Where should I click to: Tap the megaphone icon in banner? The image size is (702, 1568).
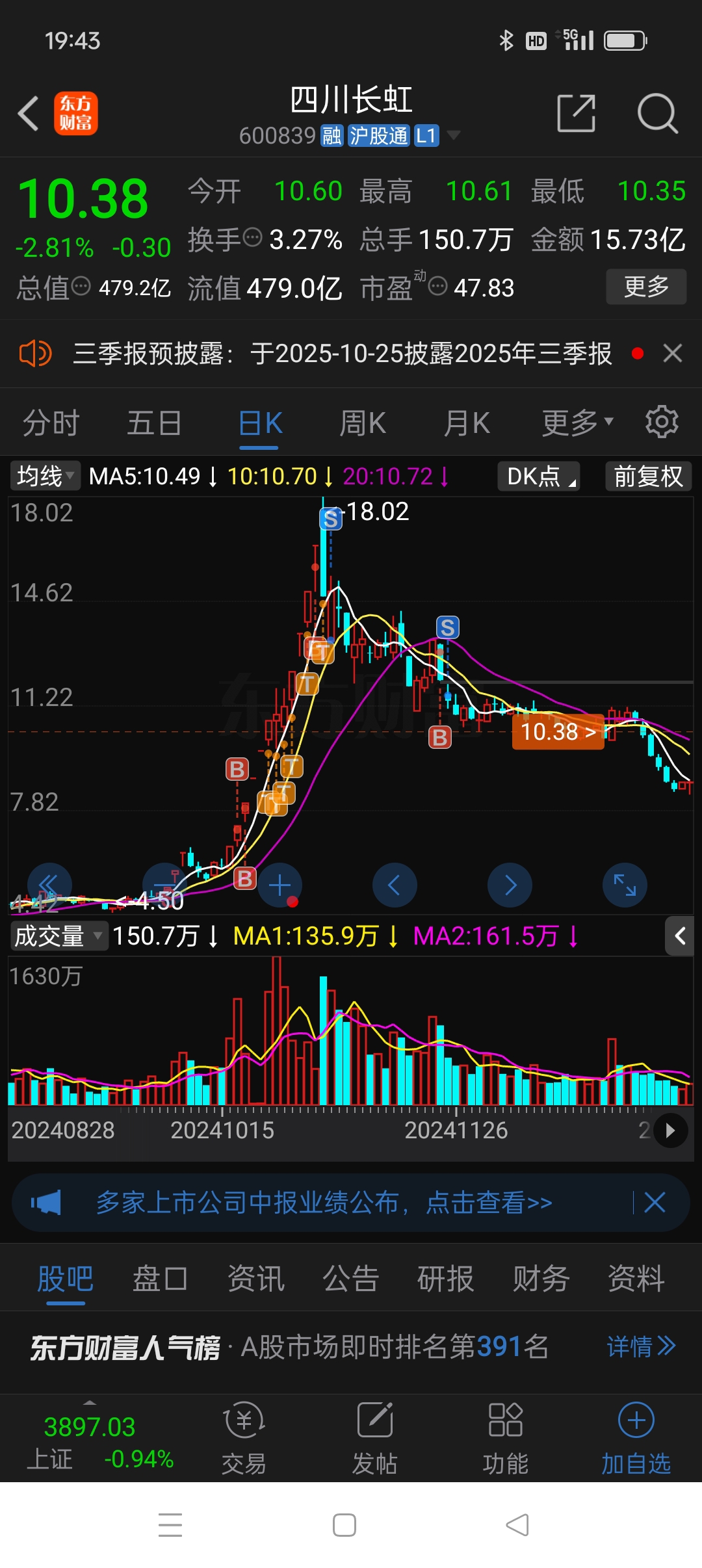point(46,1203)
